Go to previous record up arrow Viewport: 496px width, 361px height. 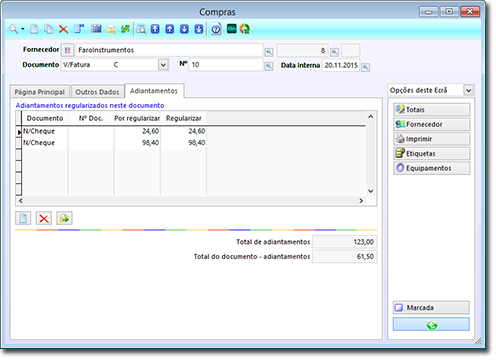(170, 29)
